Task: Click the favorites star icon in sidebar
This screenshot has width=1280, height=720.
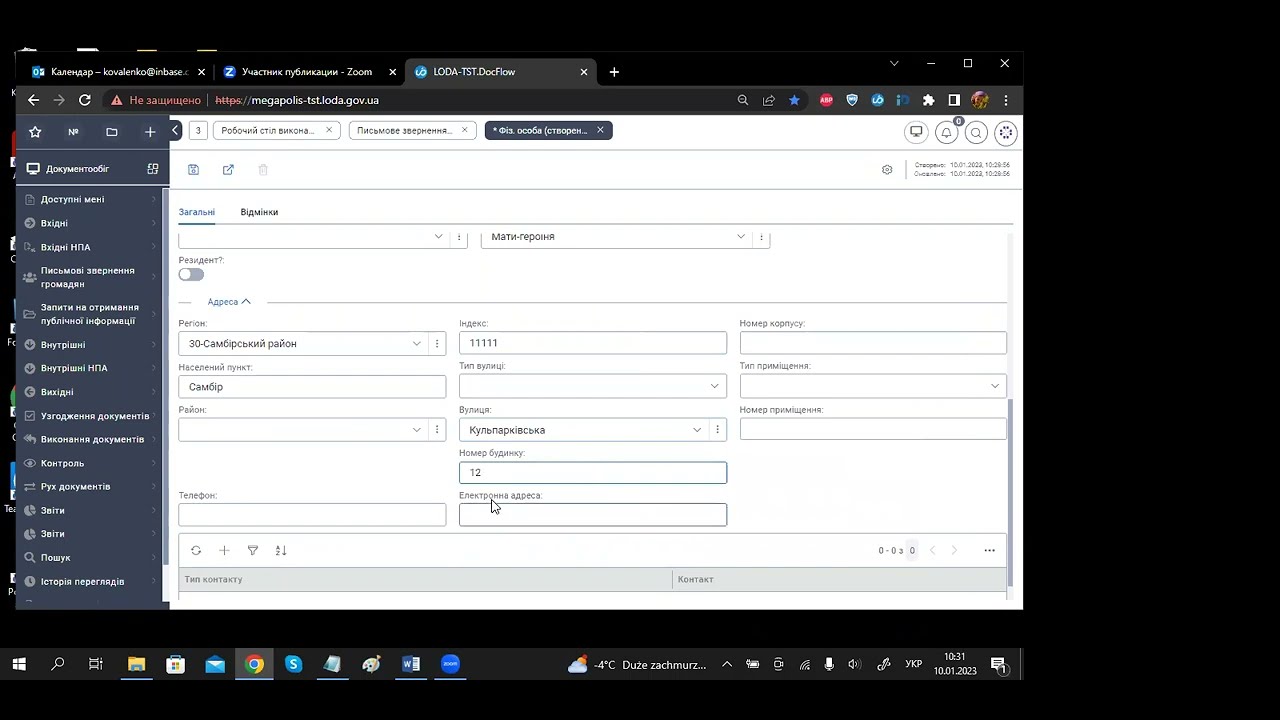Action: point(35,132)
